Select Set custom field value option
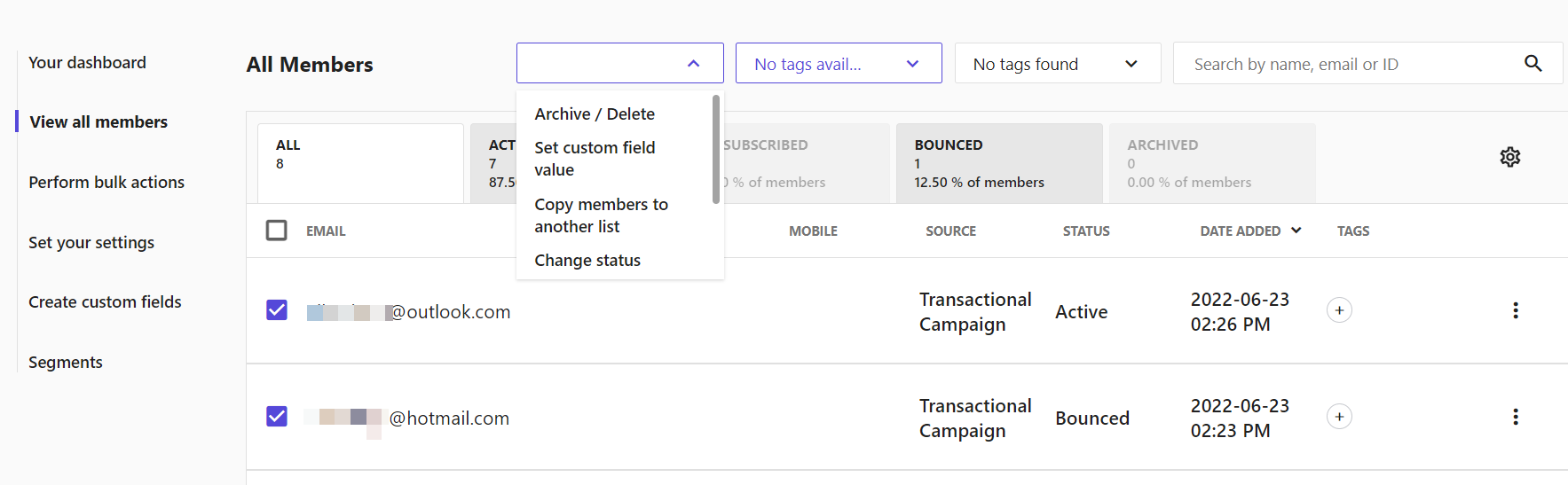Screen dimensions: 1568x485 point(595,159)
